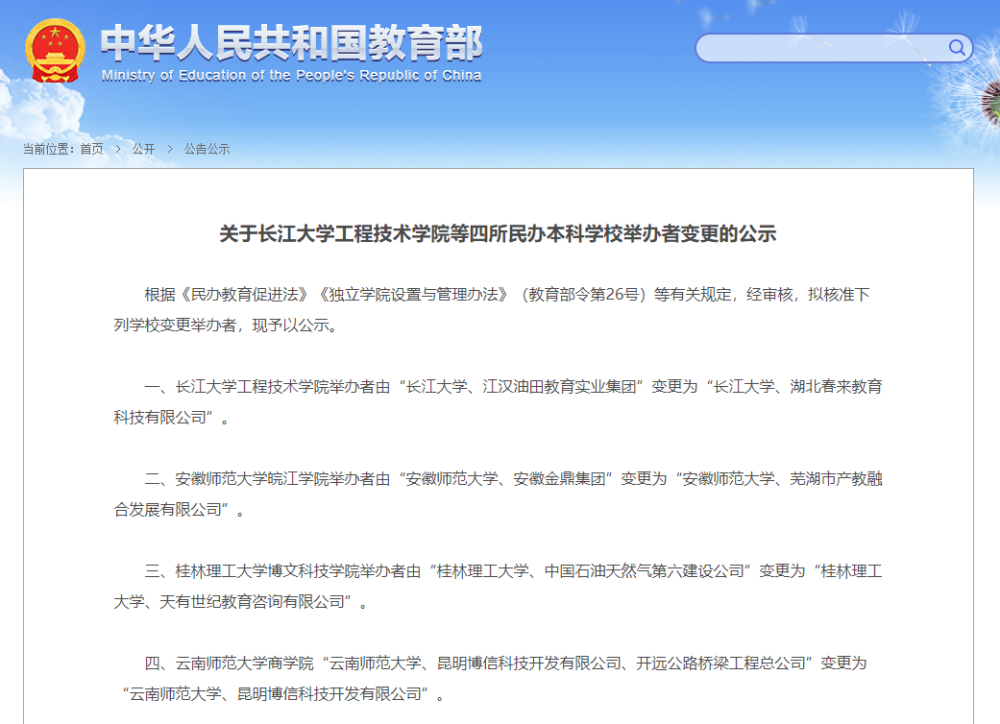
Task: Click the item 一、长江大学工程技术学院举办者
Action: [497, 402]
